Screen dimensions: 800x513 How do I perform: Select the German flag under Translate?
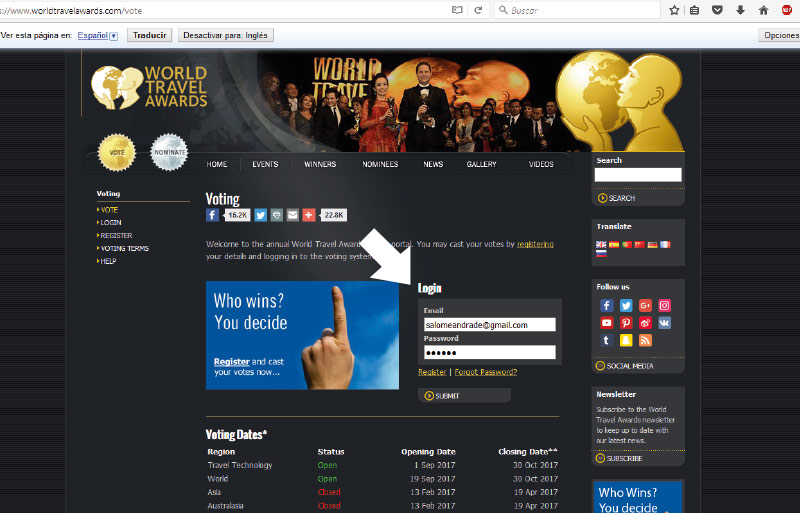coord(653,245)
